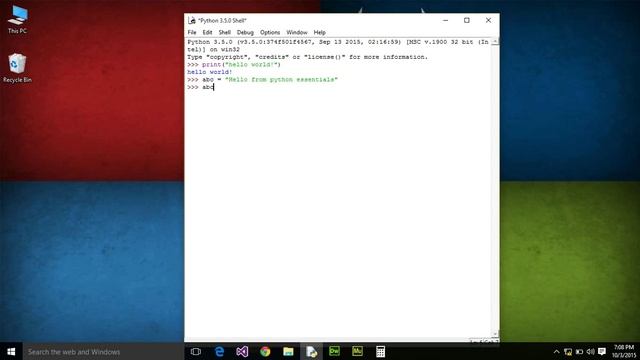This screenshot has width=640, height=360.
Task: Minimize the Python 3.5.0 Shell window
Action: click(445, 20)
